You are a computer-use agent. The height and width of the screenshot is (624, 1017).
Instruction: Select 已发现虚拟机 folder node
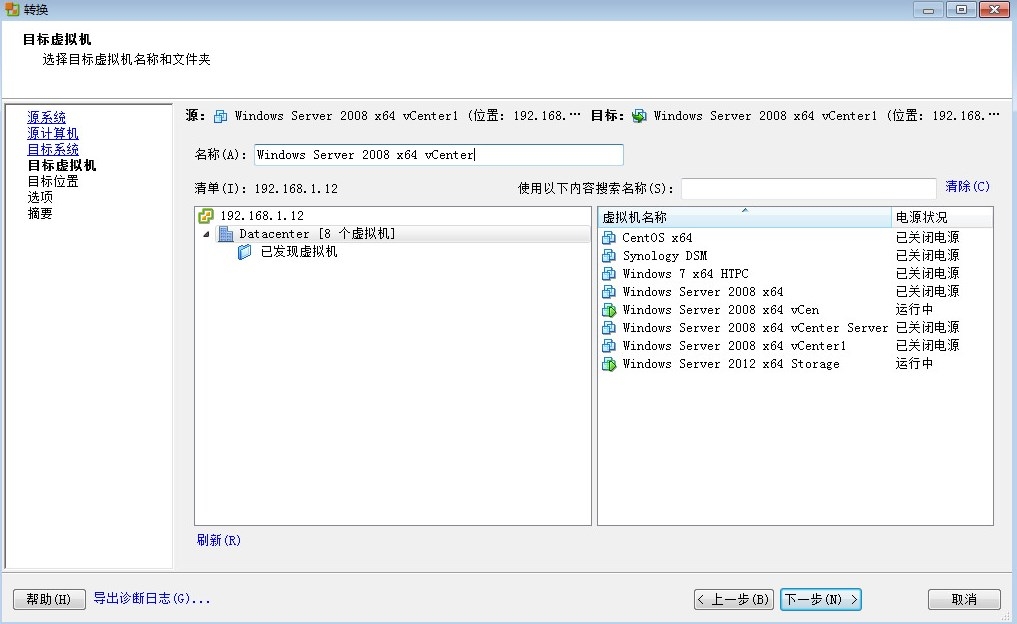pos(299,252)
